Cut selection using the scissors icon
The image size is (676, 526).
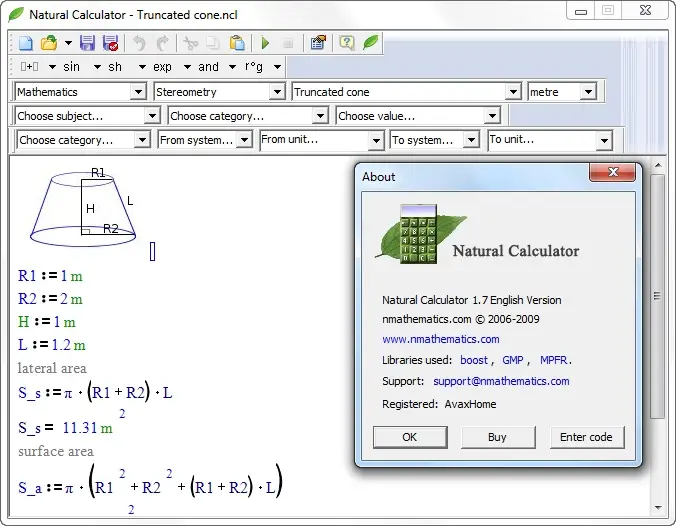click(191, 43)
